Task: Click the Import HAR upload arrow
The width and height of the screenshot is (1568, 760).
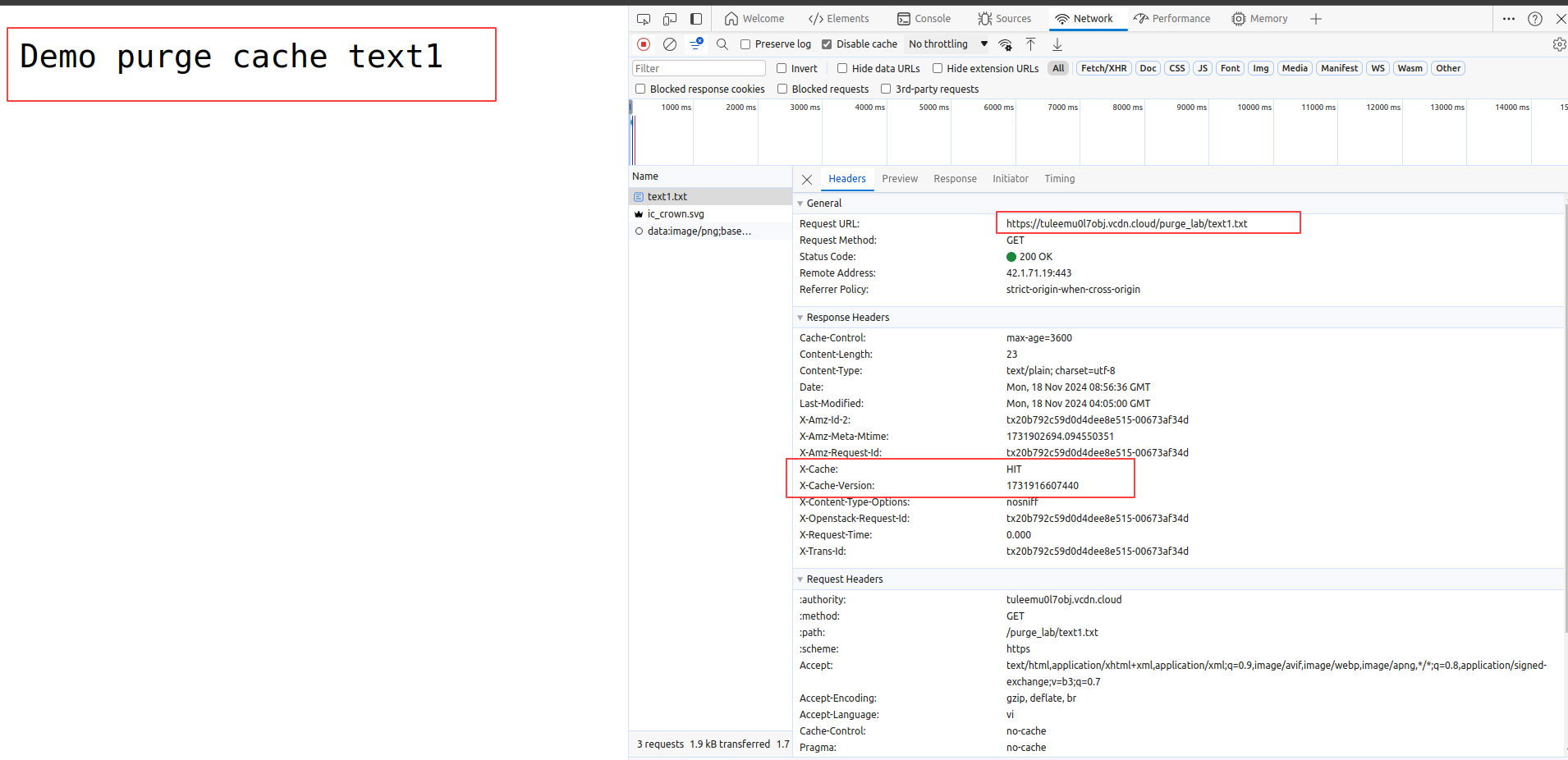Action: (1031, 44)
